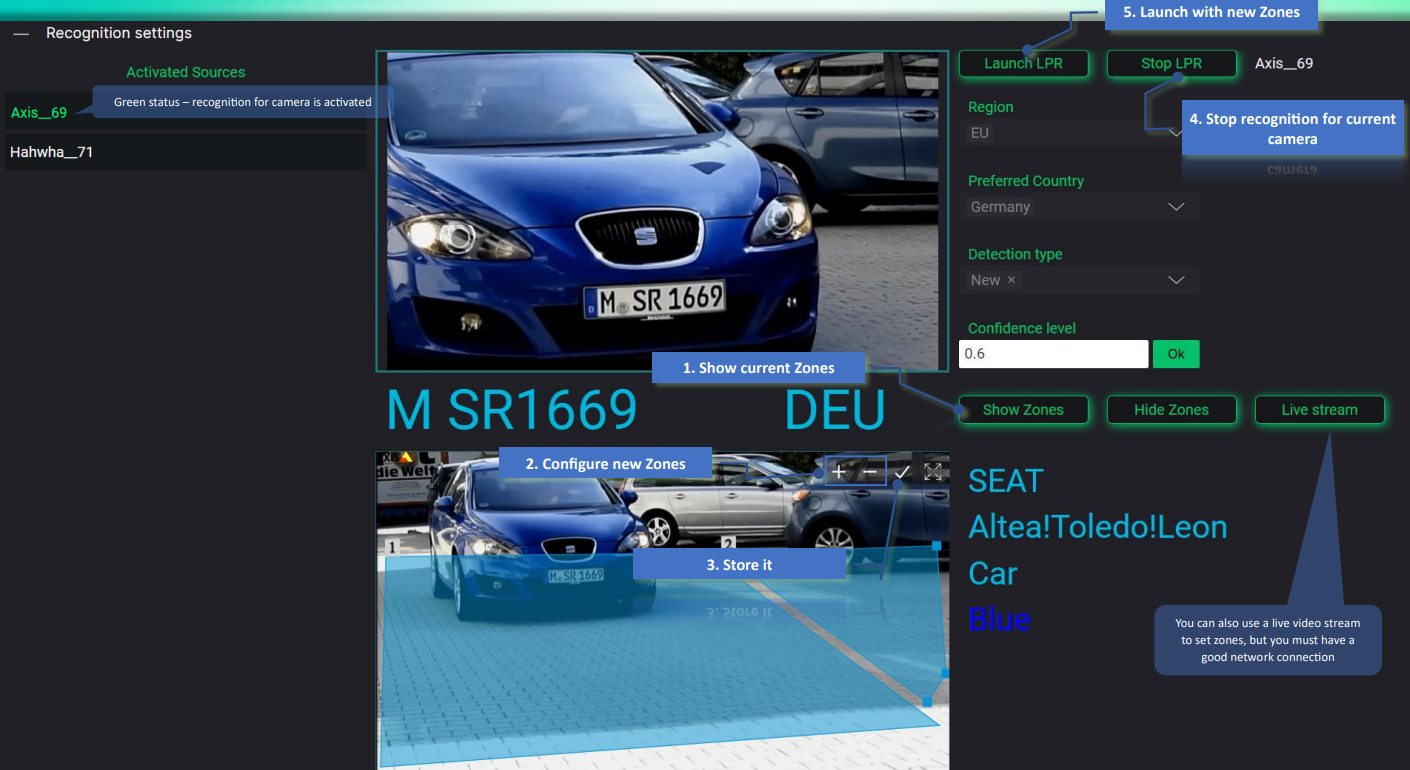The height and width of the screenshot is (770, 1410).
Task: Click the Altea!Toledo!Leon model text
Action: [1098, 527]
